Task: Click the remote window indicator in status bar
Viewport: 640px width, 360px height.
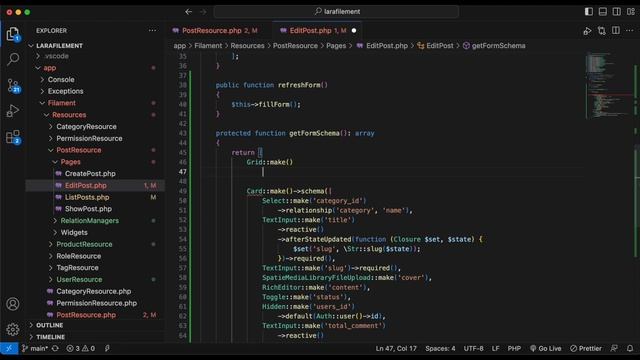Action: tap(9, 348)
